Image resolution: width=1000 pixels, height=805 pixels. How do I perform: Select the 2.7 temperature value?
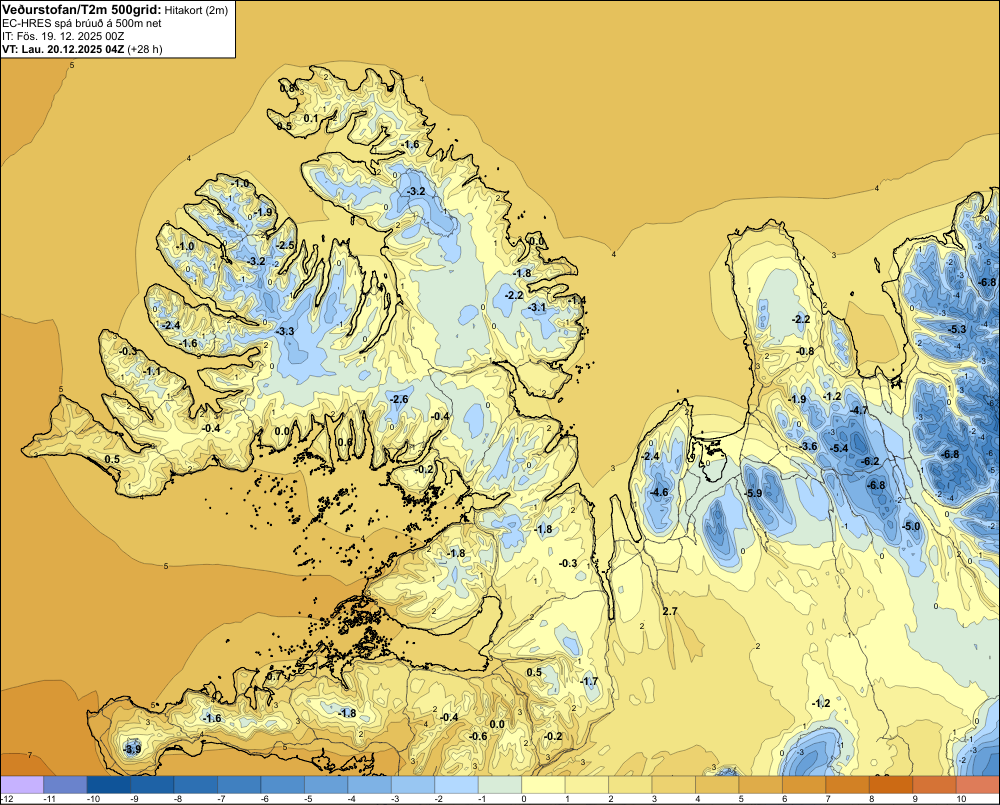coord(670,611)
